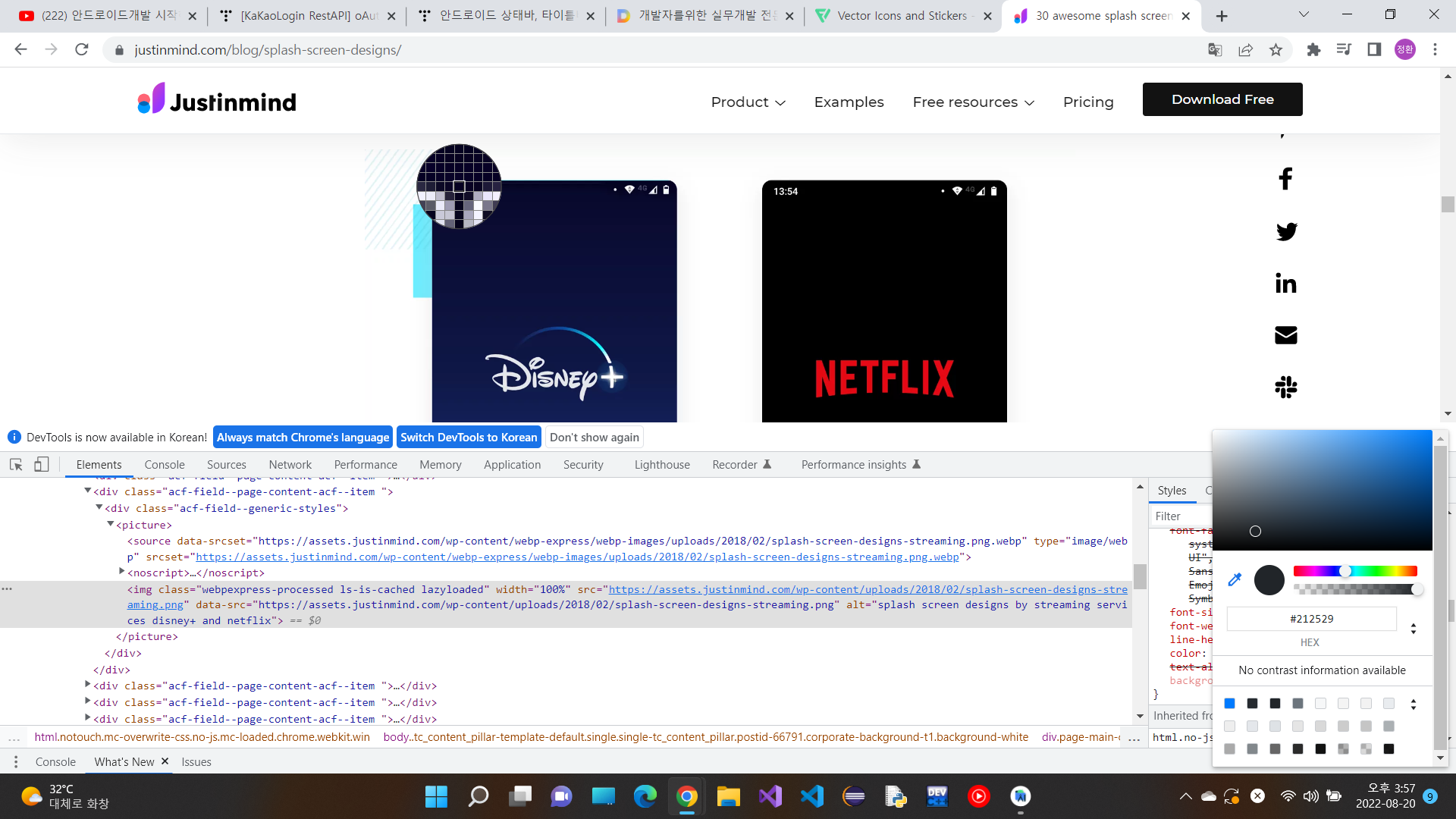
Task: Bookmark this page with star icon
Action: 1276,50
